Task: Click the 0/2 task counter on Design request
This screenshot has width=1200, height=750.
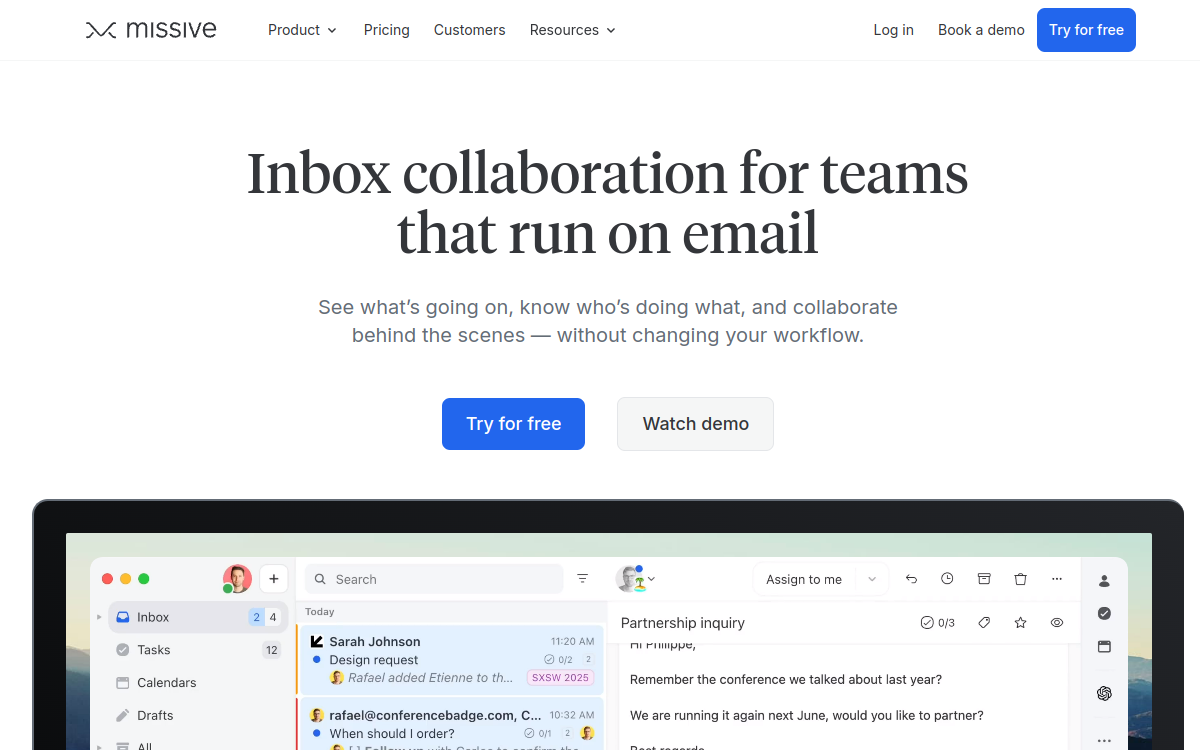Action: pos(558,660)
